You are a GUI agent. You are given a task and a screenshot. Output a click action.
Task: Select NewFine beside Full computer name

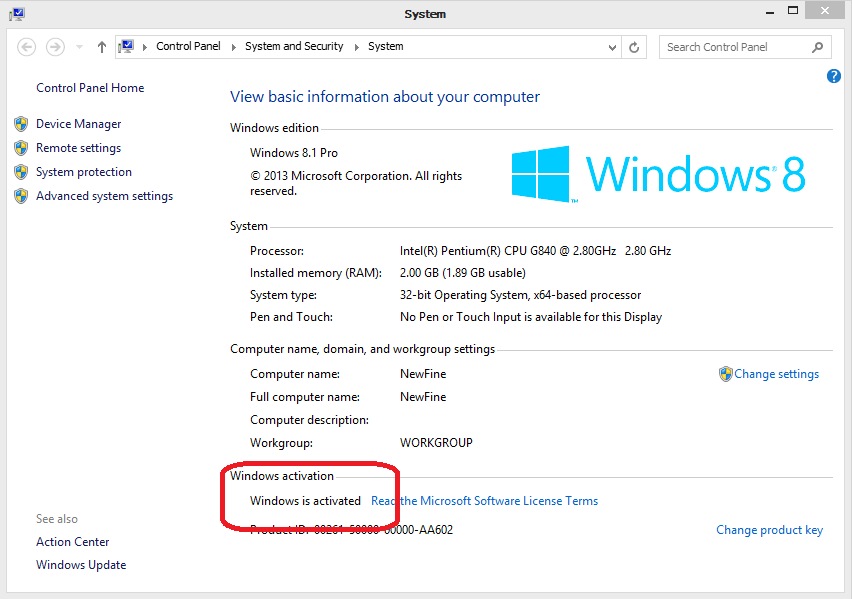tap(423, 397)
